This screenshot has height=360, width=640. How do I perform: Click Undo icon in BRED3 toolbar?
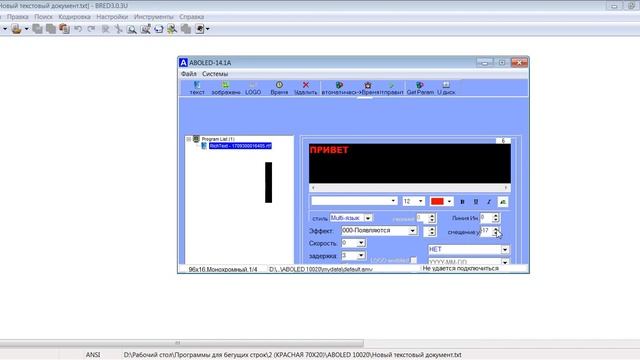78,29
